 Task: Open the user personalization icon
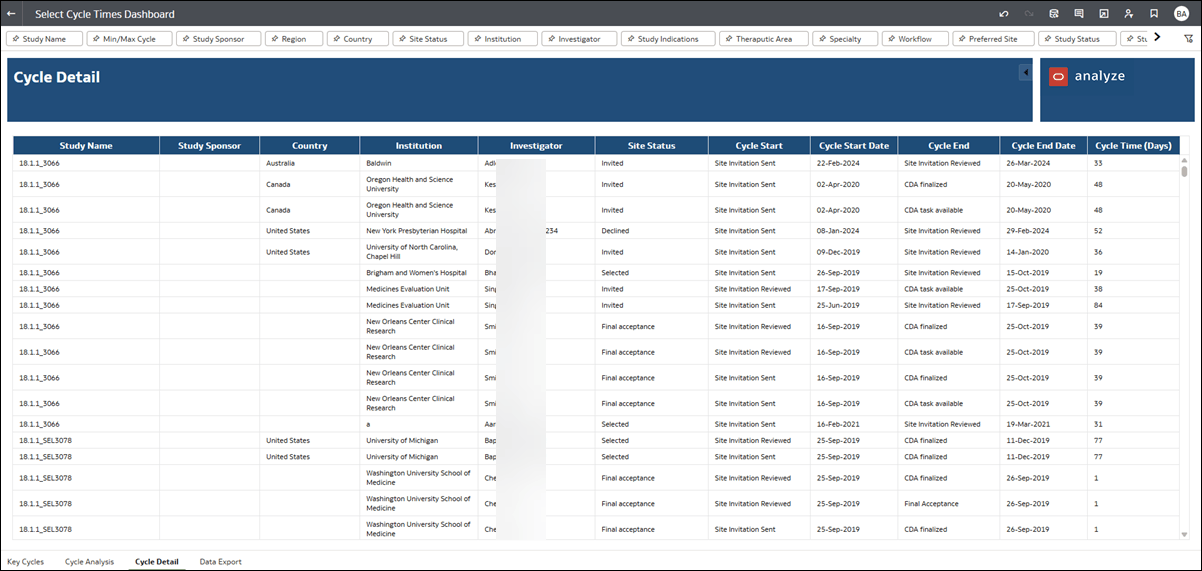[1129, 14]
